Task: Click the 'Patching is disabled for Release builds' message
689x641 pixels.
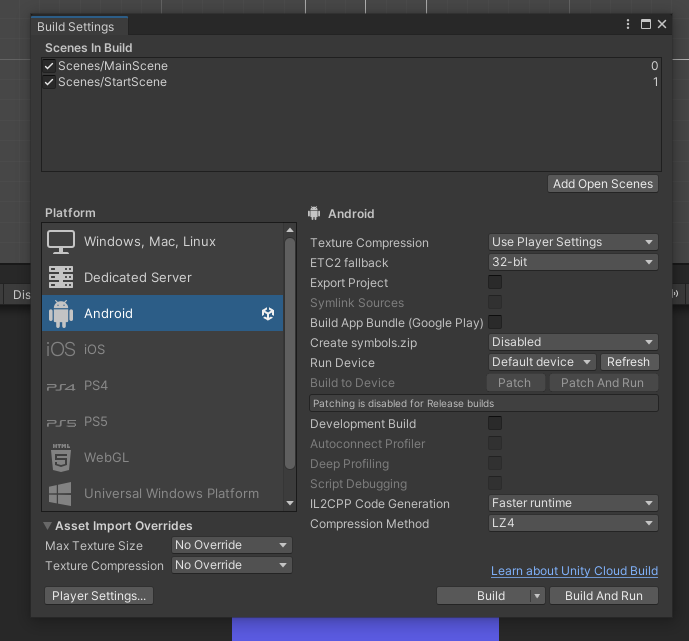Action: [x=484, y=403]
